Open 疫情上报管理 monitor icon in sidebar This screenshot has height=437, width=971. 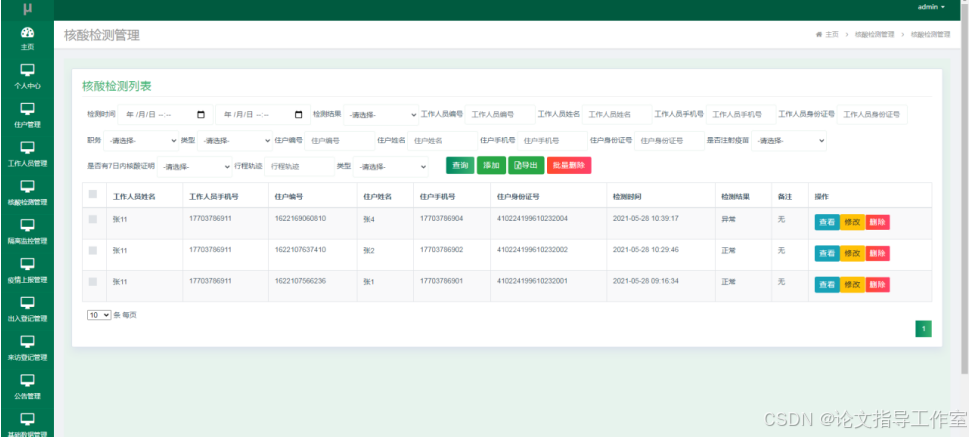(x=27, y=264)
